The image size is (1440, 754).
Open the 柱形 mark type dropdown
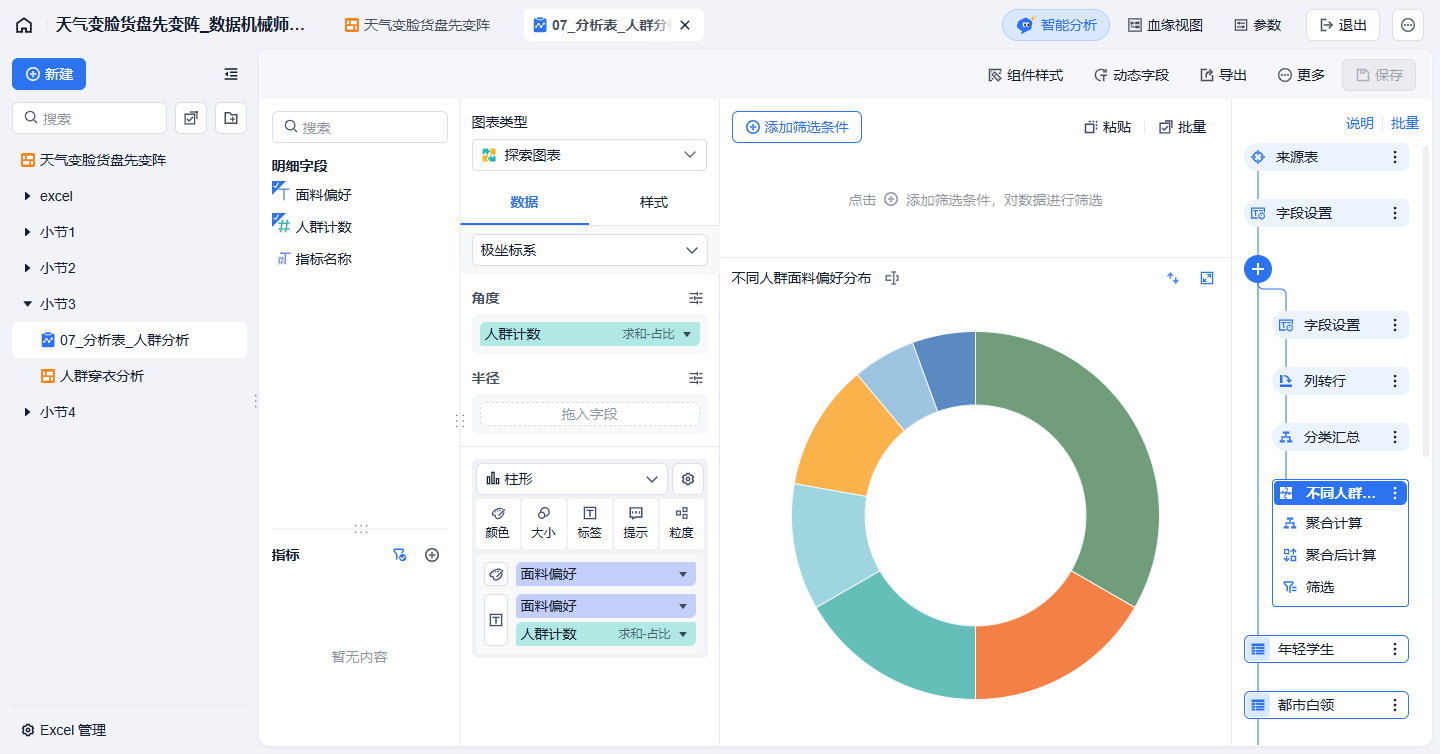coord(572,479)
